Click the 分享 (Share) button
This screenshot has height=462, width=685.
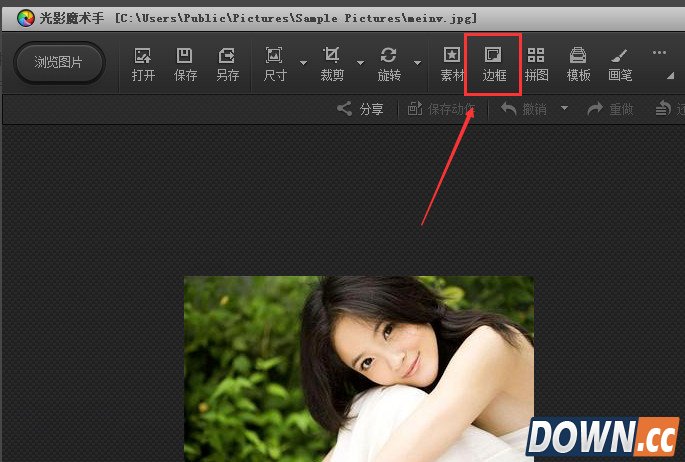coord(360,109)
